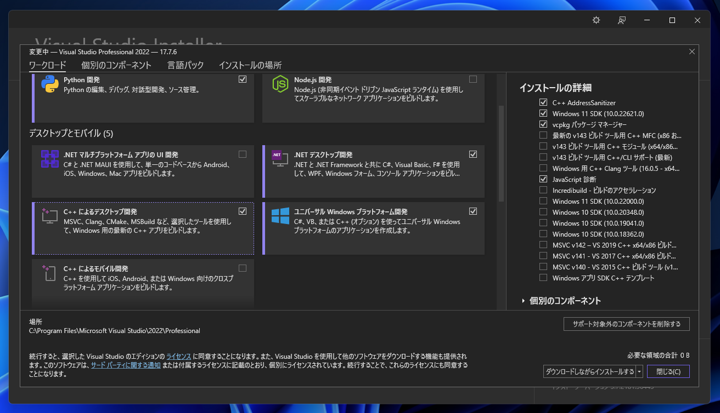Uncheck C++ AddressSanitizer component
720x413 pixels.
tap(543, 102)
